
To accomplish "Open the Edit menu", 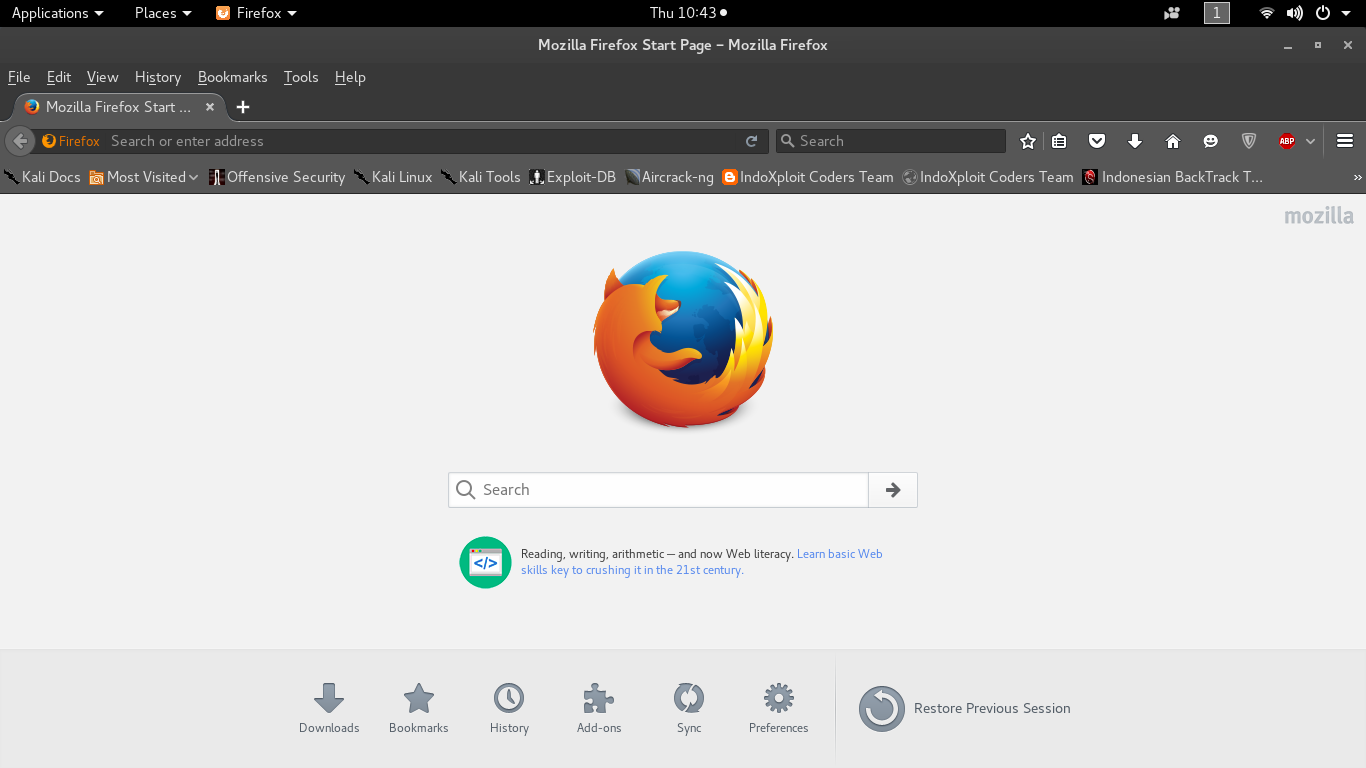I will 59,77.
